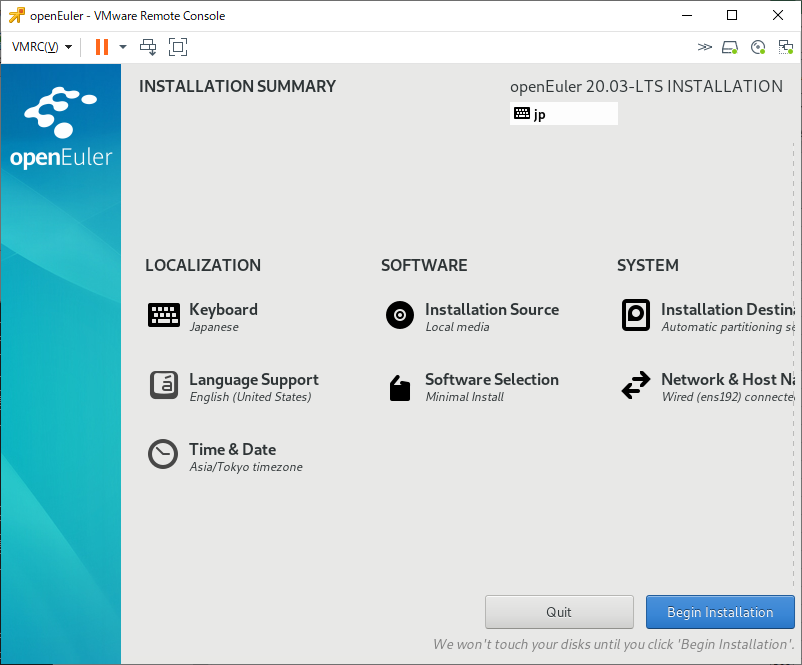Maximize the VMware Remote Console window
This screenshot has width=802, height=665.
click(x=732, y=15)
